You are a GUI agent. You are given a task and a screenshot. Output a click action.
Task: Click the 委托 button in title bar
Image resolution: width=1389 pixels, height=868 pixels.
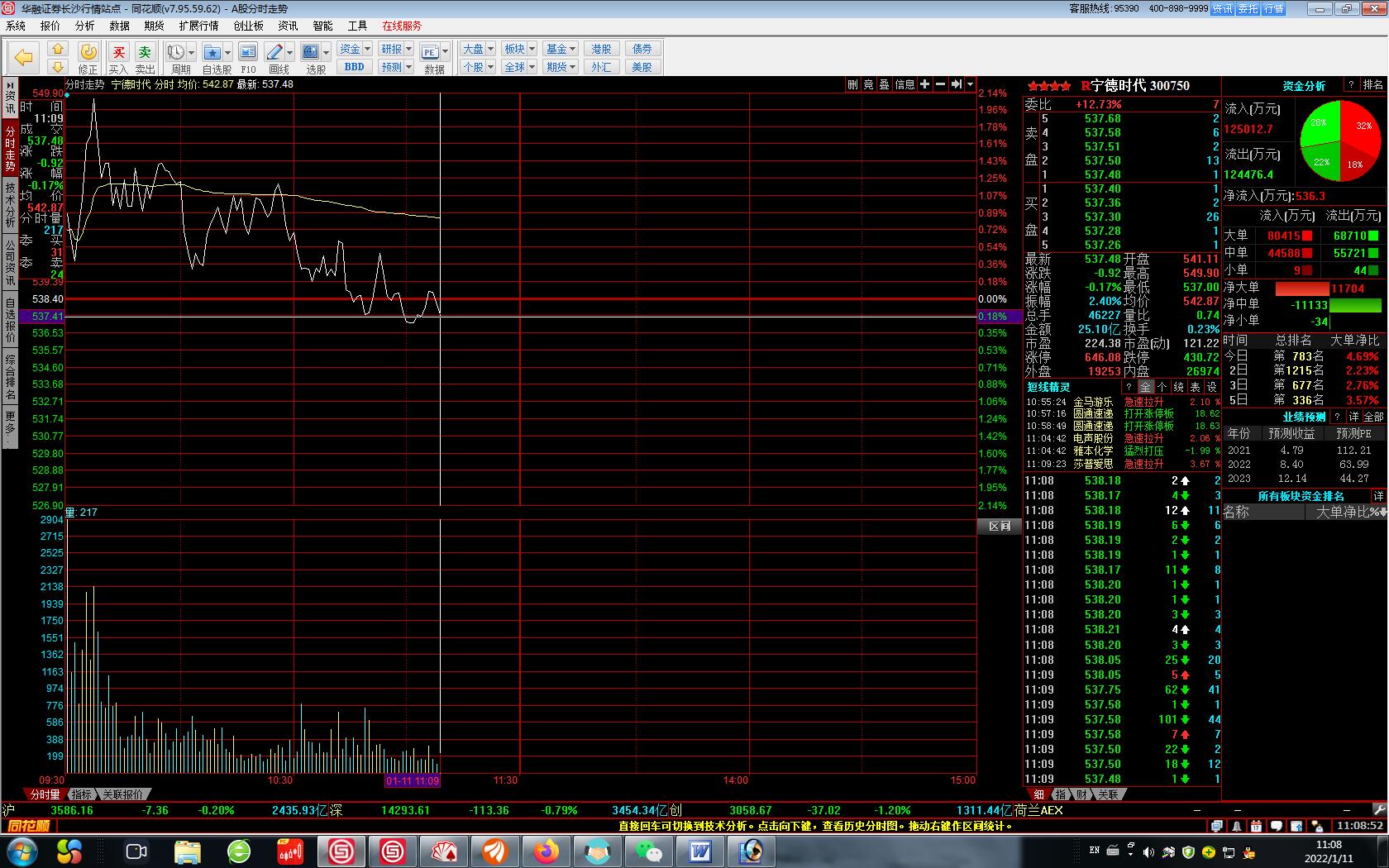[x=1248, y=8]
